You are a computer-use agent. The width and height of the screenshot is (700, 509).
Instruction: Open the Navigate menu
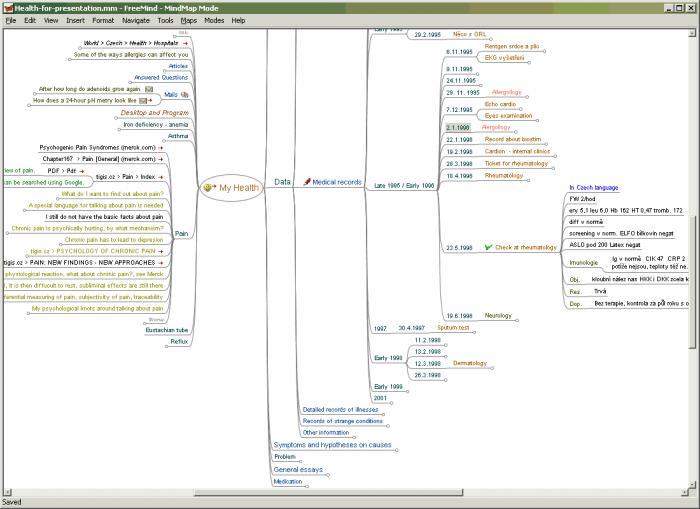click(x=136, y=20)
